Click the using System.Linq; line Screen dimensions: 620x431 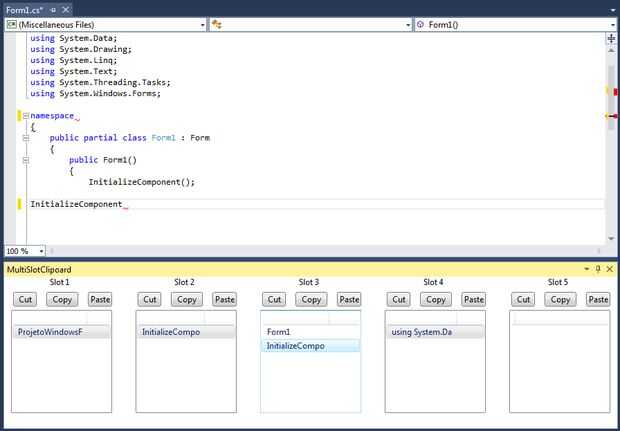click(x=74, y=60)
